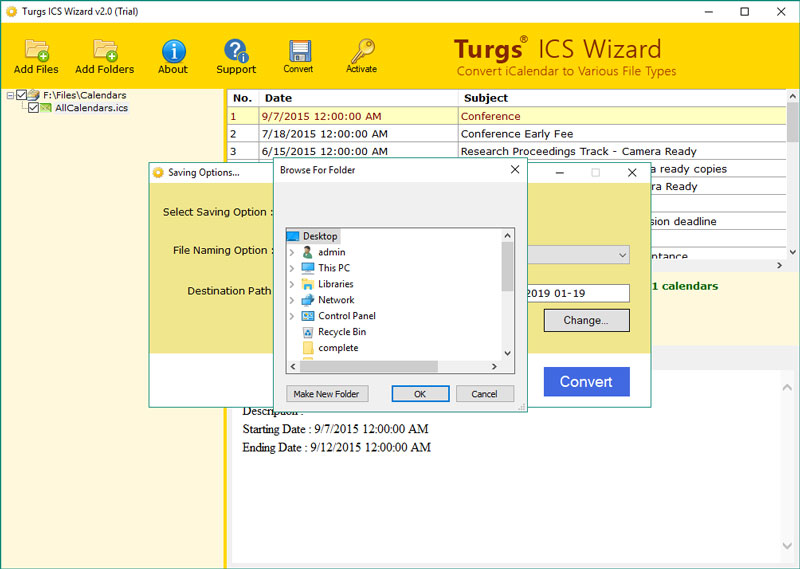Screen dimensions: 800x569
Task: Select the Research Proceedings Track row
Action: tap(507, 151)
